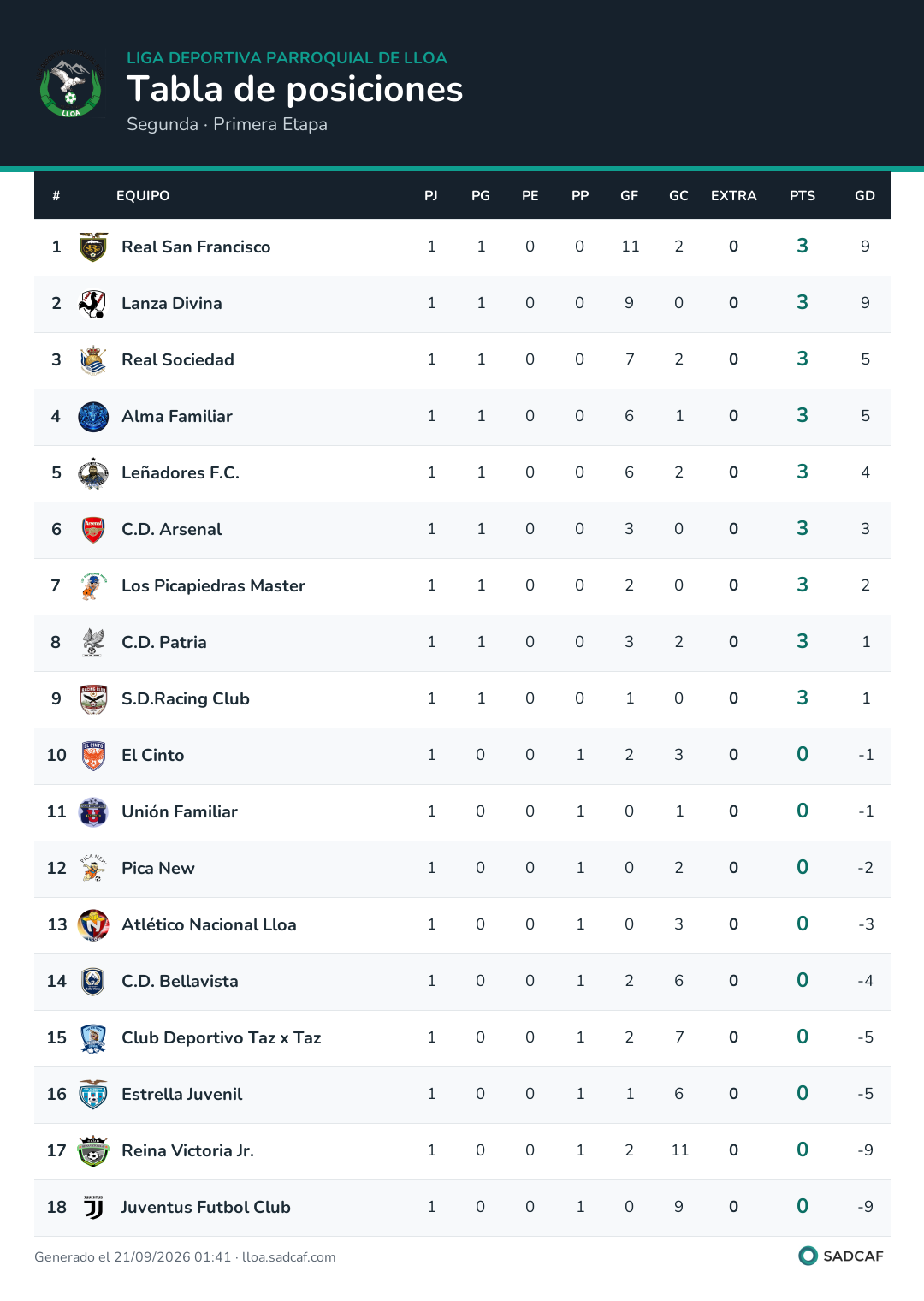This screenshot has width=924, height=1301.
Task: Click Alma Familiar blue round crest
Action: tap(93, 416)
